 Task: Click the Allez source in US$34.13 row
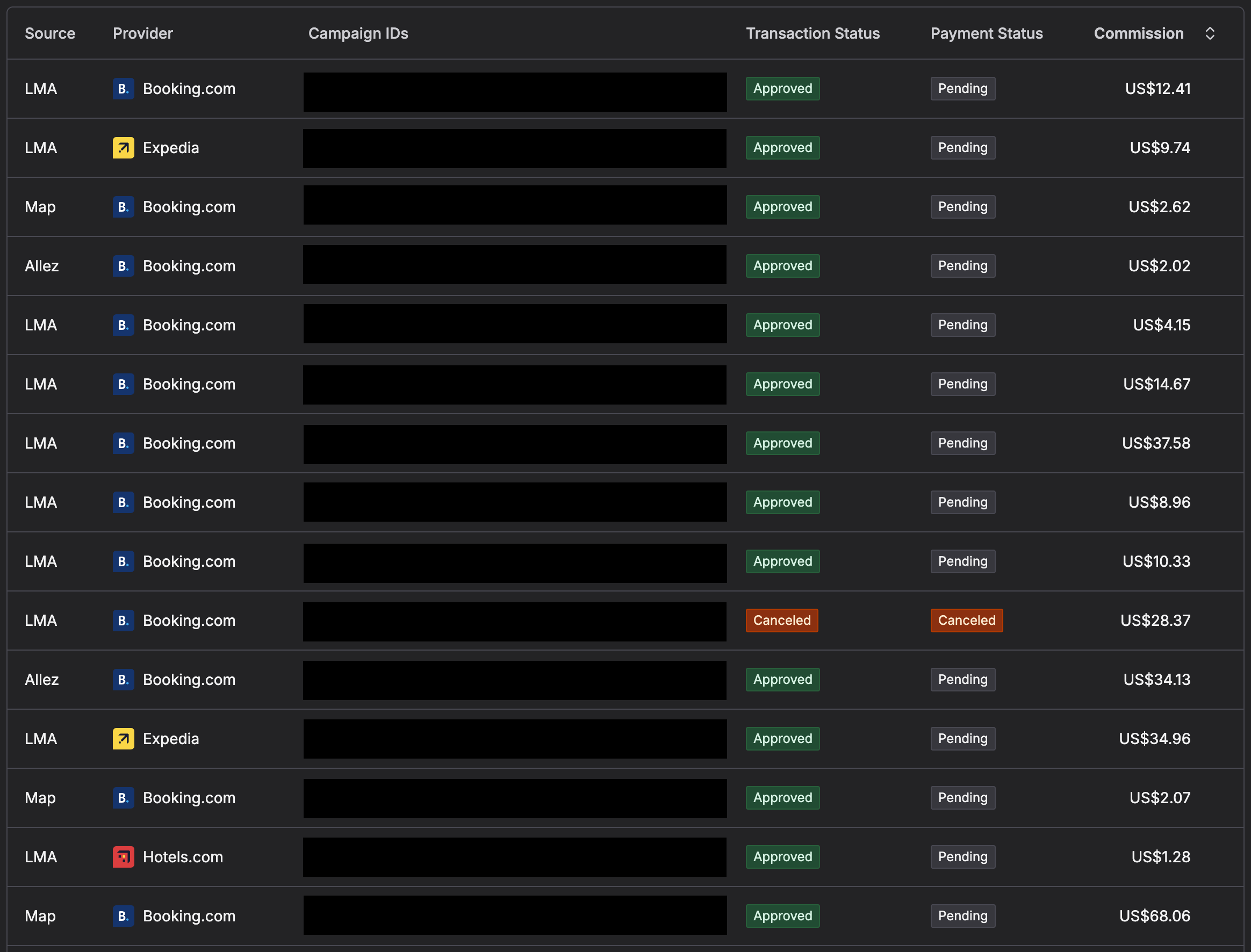[42, 680]
